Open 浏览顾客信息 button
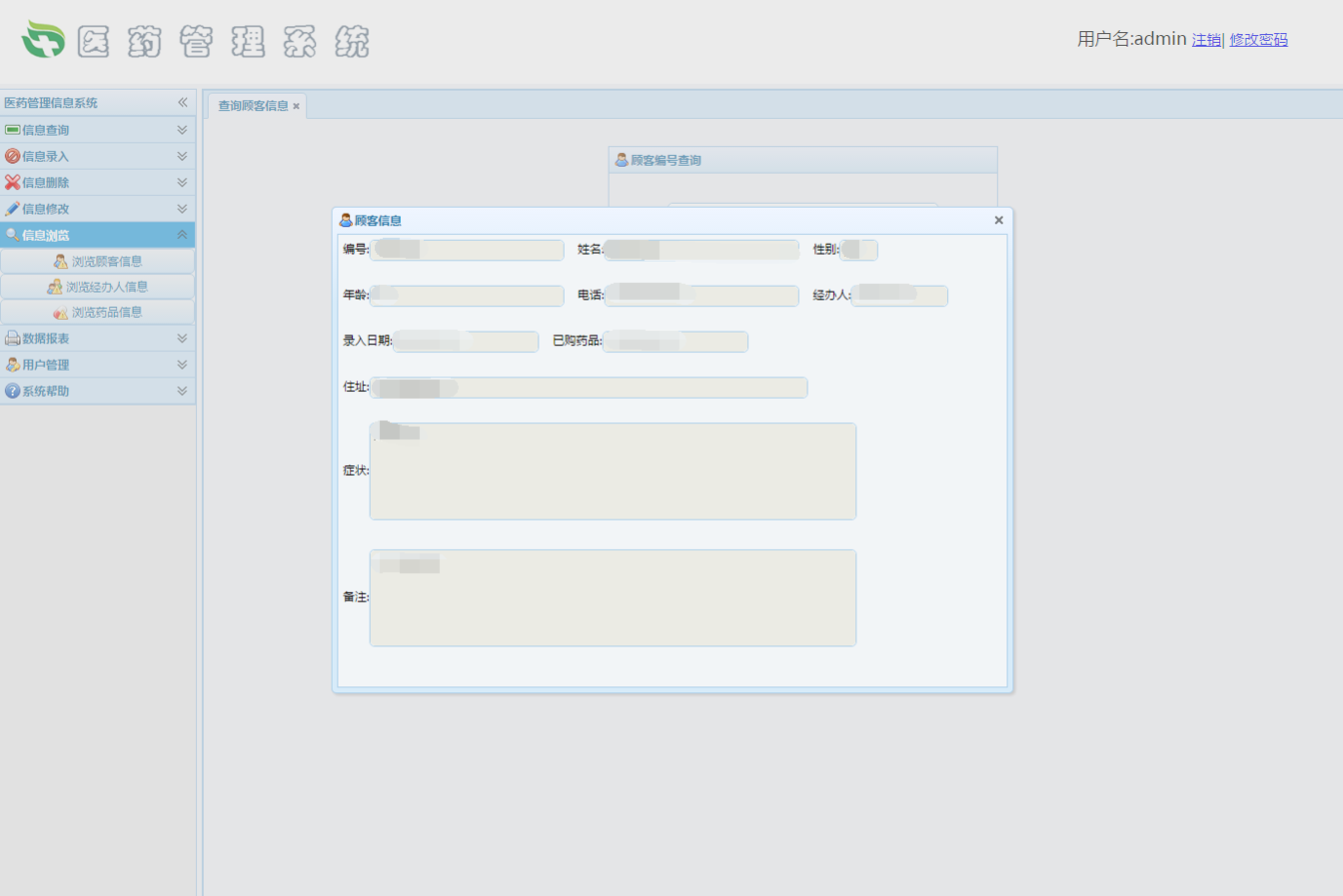The width and height of the screenshot is (1343, 896). pyautogui.click(x=97, y=262)
